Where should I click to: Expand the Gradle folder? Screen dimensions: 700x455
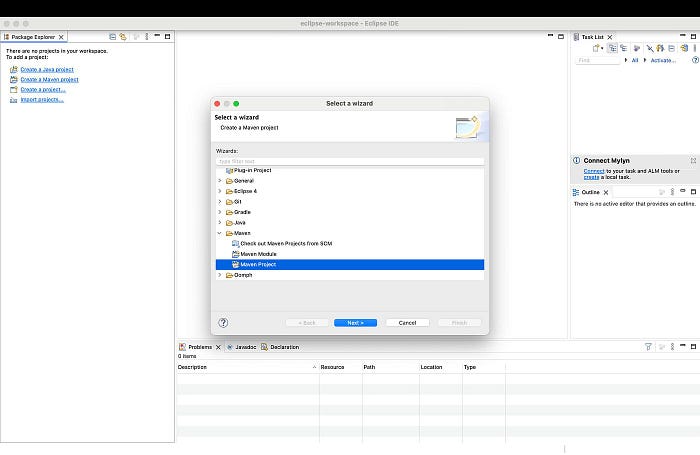pyautogui.click(x=220, y=212)
